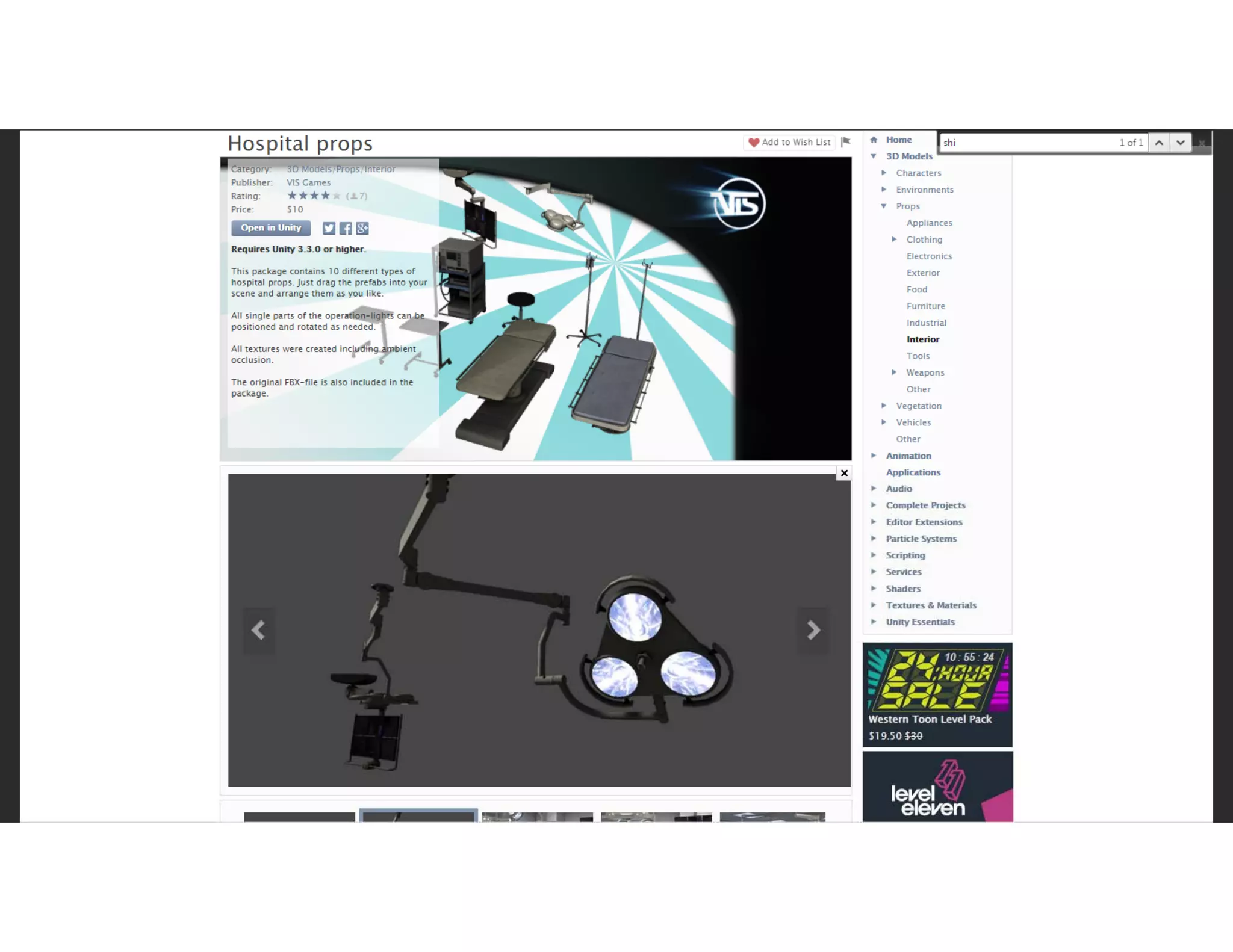Click the Google Plus share icon
This screenshot has width=1233, height=952.
point(362,228)
